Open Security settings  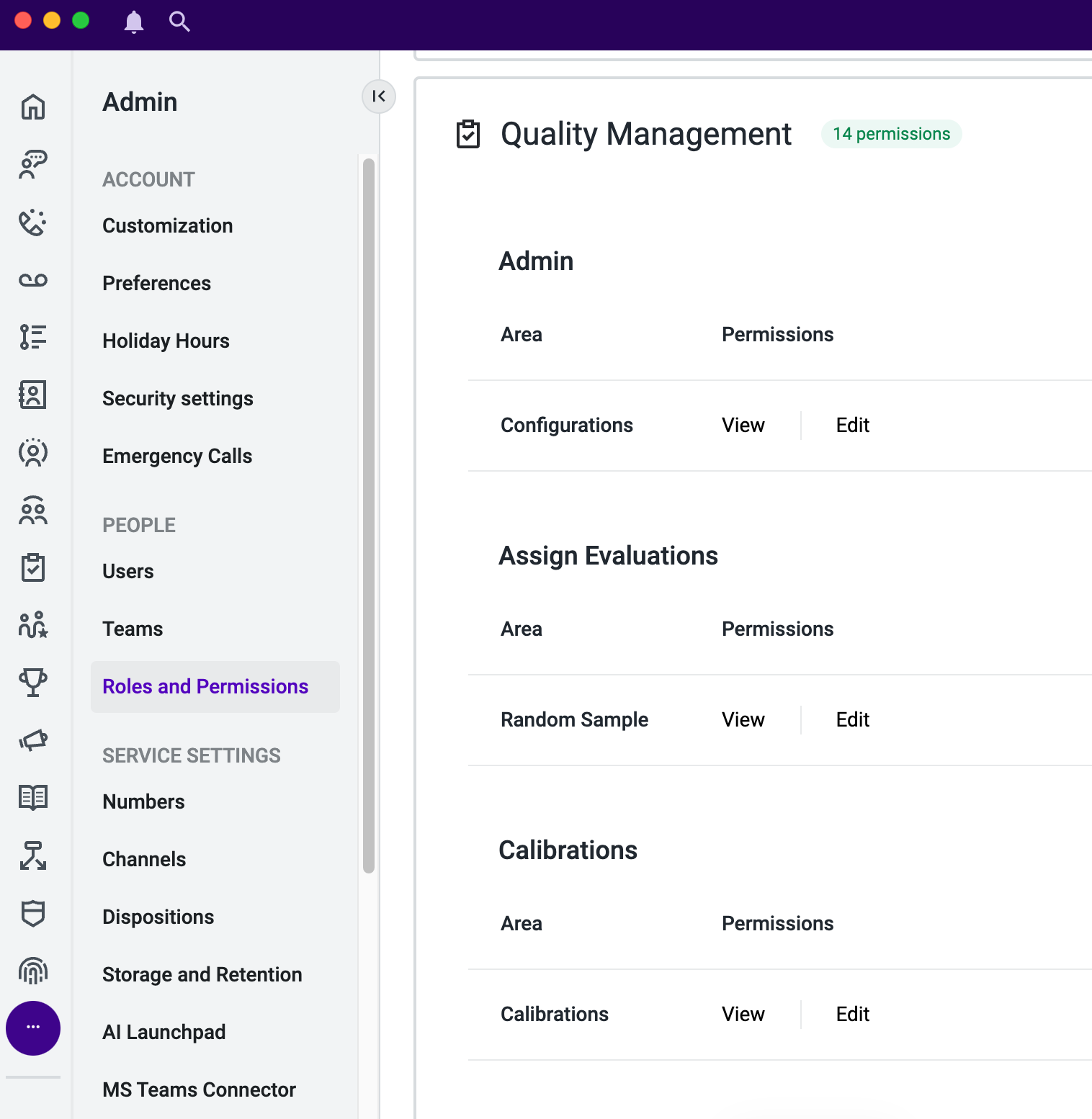coord(178,398)
